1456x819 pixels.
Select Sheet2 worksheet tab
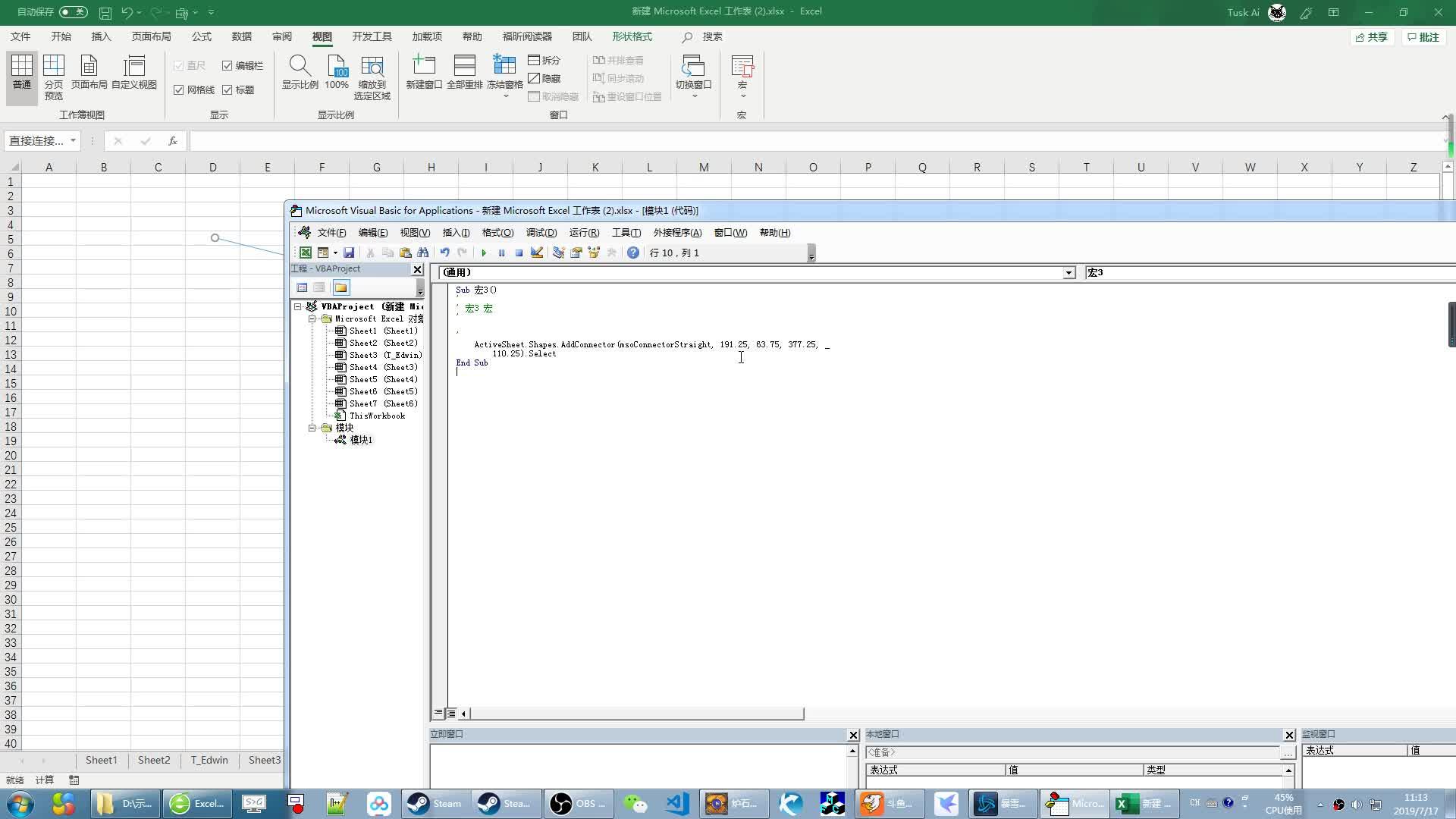(x=154, y=760)
